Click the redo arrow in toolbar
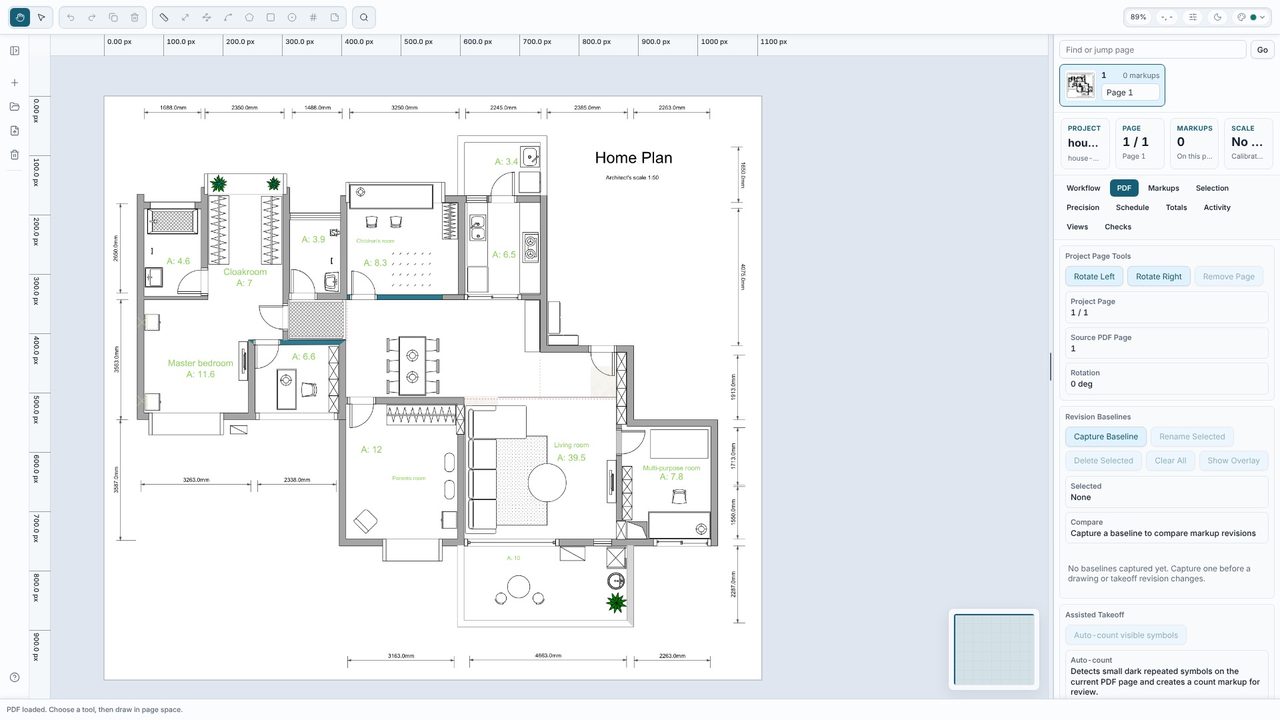1280x720 pixels. click(x=92, y=17)
